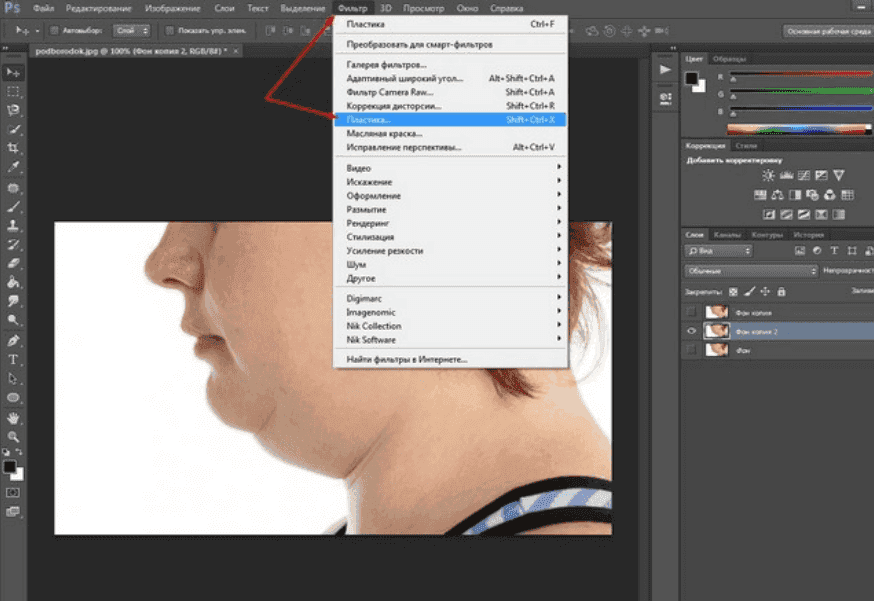
Task: Enable the Показать упр. элем. checkbox
Action: [170, 31]
